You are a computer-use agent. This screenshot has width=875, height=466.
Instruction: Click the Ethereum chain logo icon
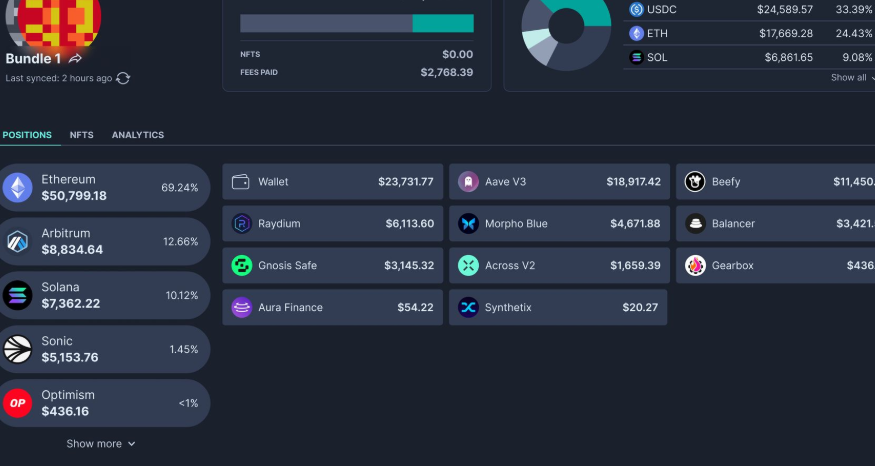(x=17, y=188)
